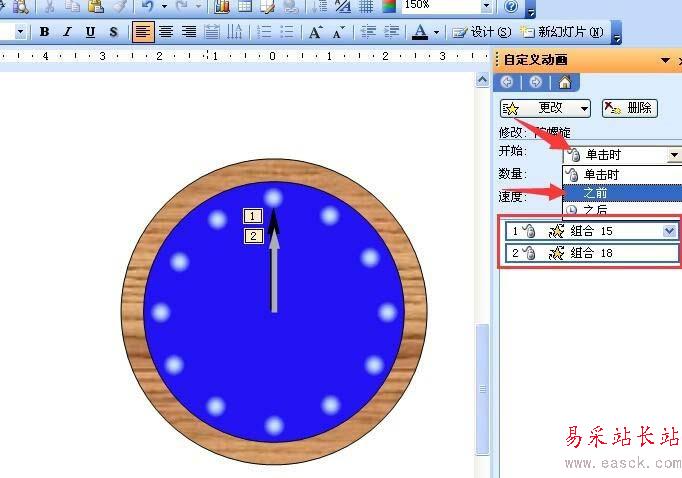The height and width of the screenshot is (478, 682).
Task: Click the Increase Indent icon
Action: click(391, 32)
